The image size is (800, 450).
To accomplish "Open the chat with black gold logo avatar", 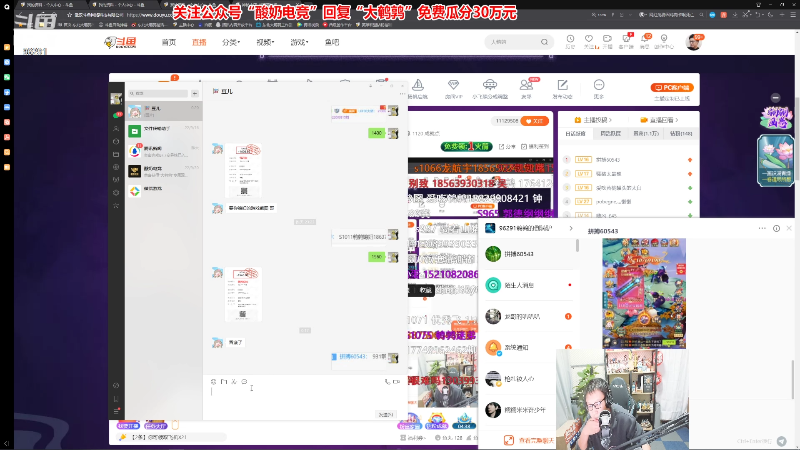I will point(164,171).
